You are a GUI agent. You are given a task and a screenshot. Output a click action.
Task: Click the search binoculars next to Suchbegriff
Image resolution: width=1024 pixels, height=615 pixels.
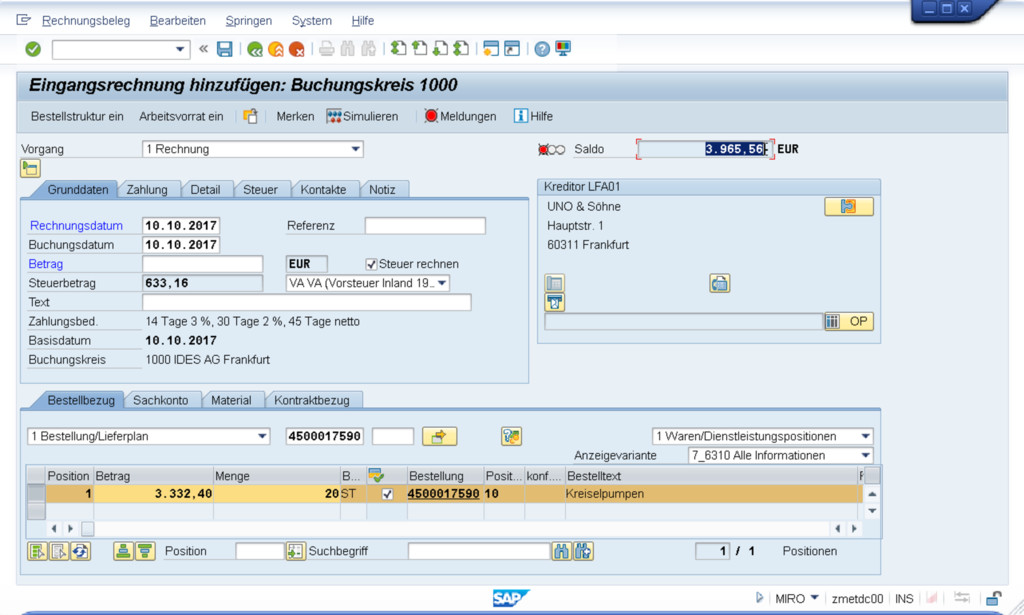click(x=562, y=551)
